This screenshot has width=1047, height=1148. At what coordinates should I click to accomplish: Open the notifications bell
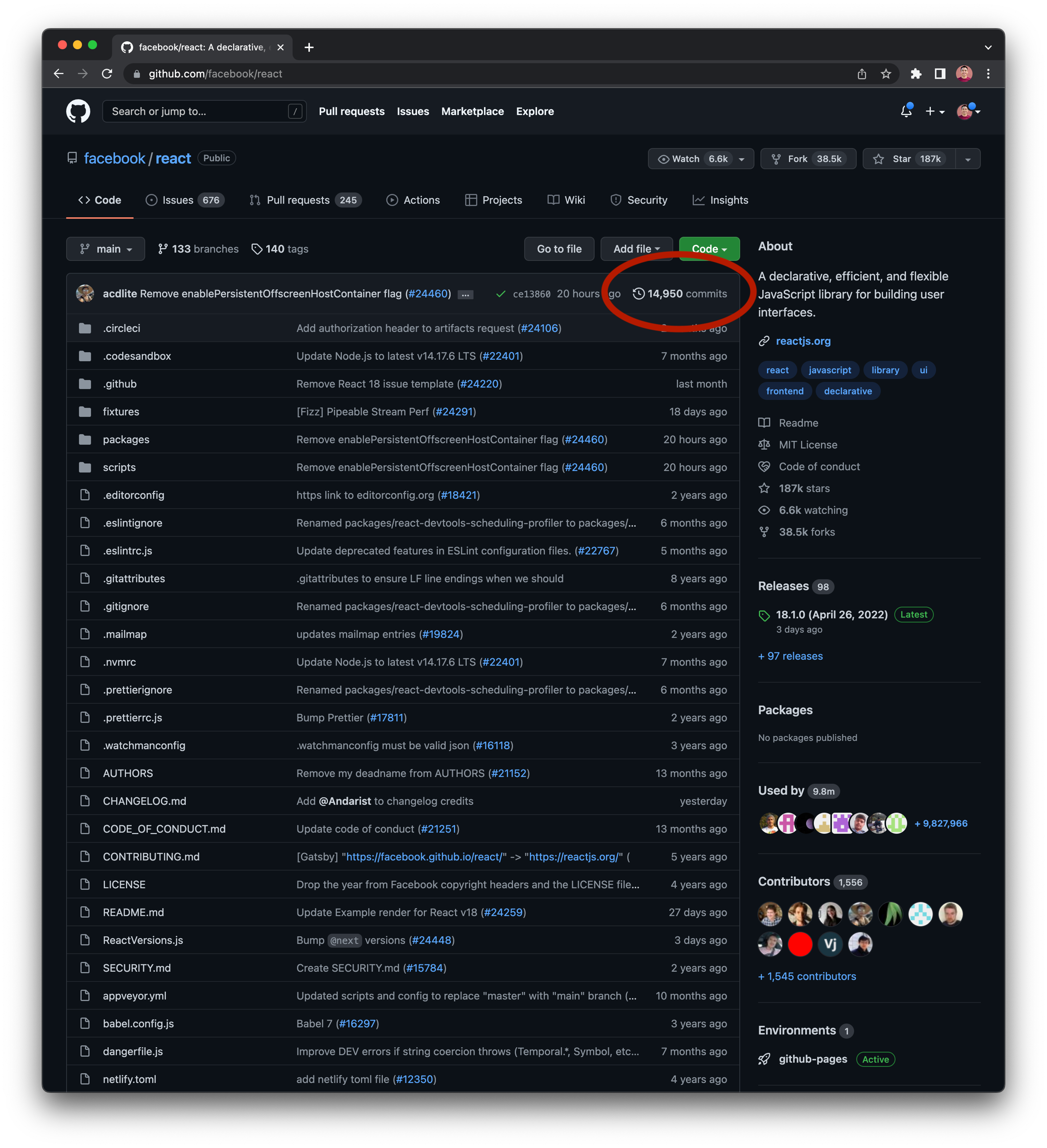coord(906,111)
